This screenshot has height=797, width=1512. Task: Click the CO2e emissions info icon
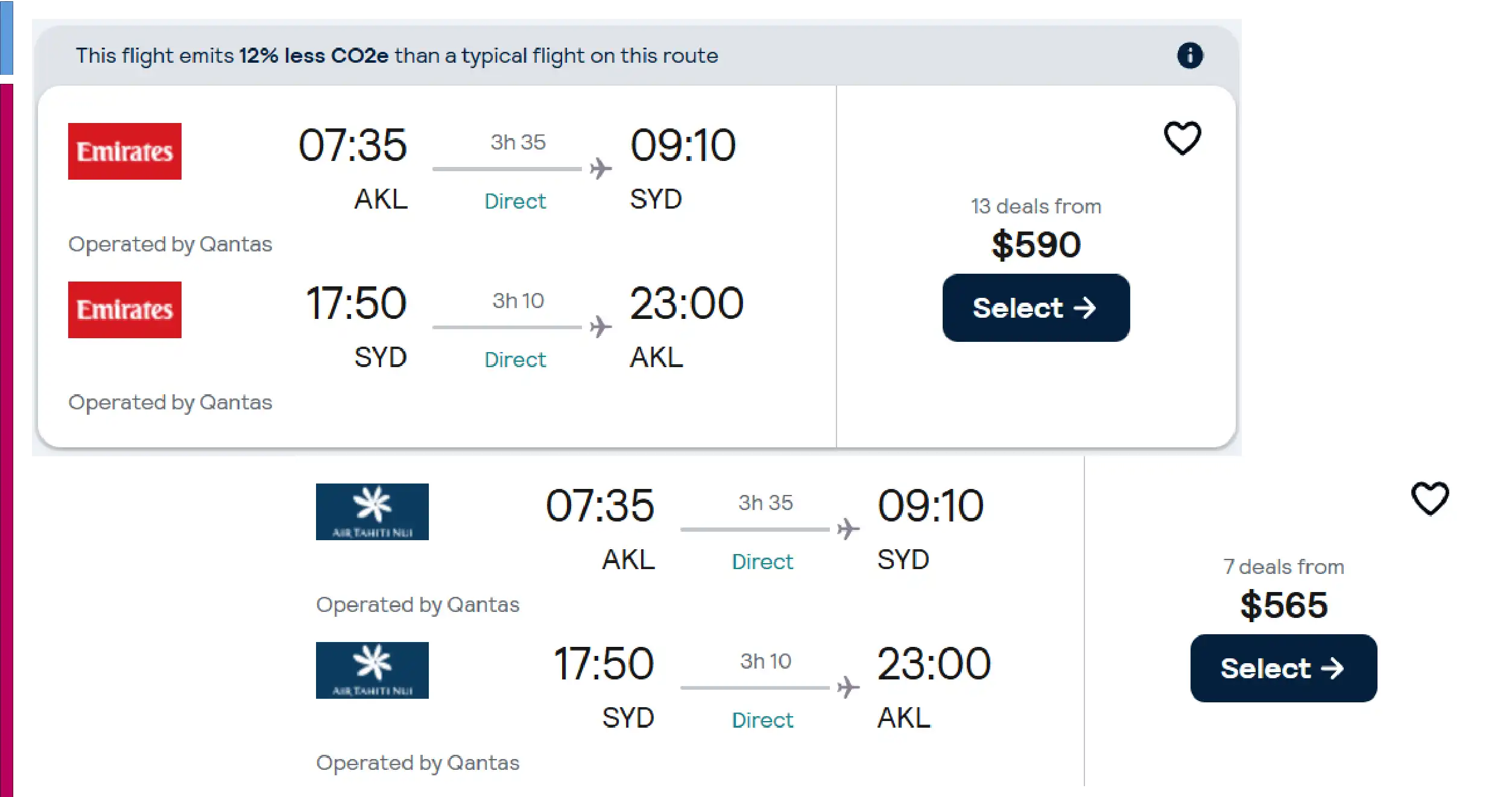click(x=1189, y=55)
